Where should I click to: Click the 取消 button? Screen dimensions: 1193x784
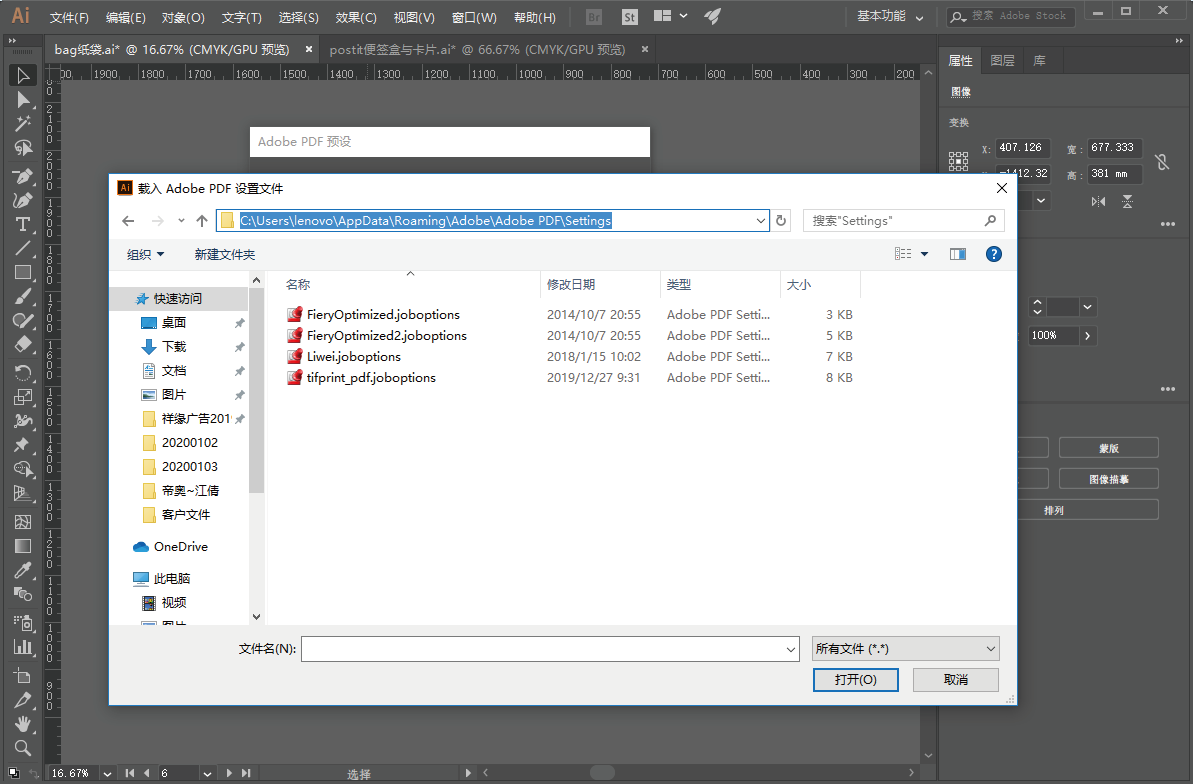tap(956, 680)
